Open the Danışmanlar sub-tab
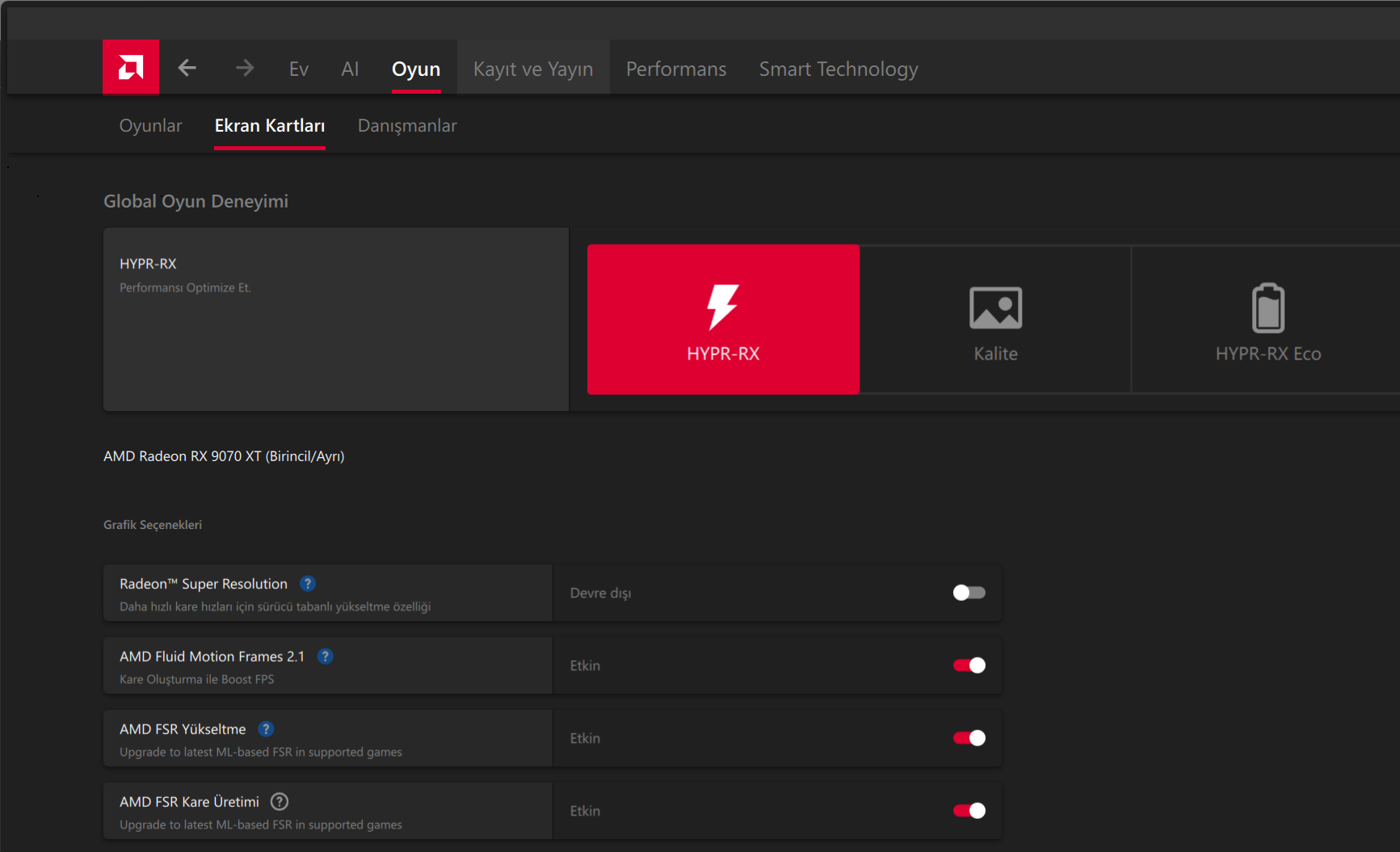The width and height of the screenshot is (1400, 852). coord(407,126)
